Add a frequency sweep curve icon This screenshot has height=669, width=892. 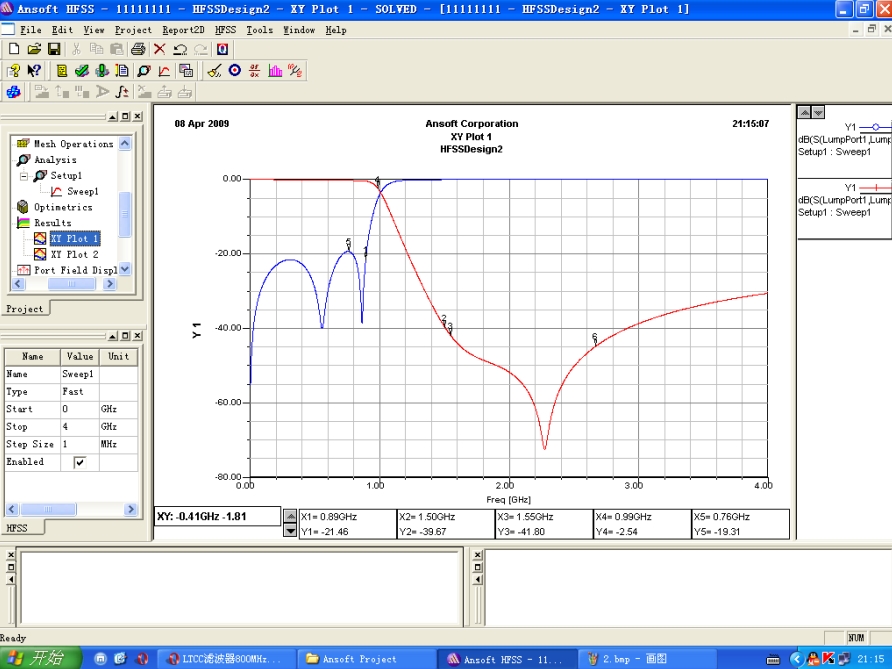[164, 71]
